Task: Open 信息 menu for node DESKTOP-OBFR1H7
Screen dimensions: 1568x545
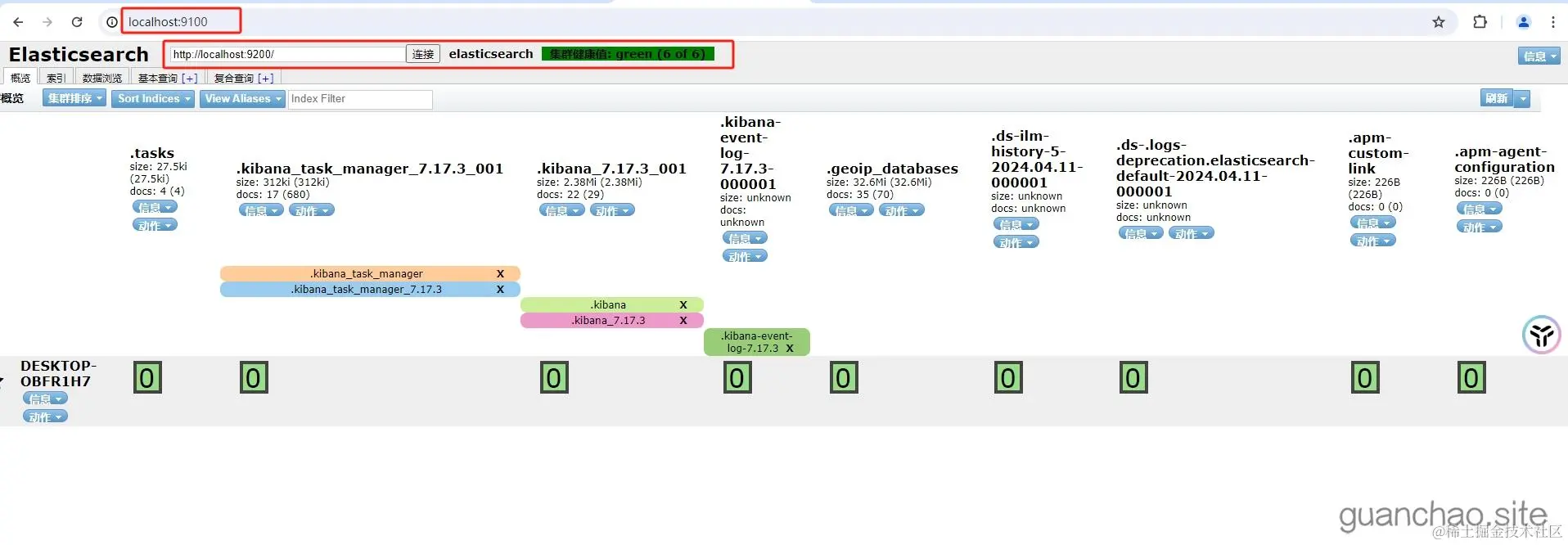Action: point(45,399)
